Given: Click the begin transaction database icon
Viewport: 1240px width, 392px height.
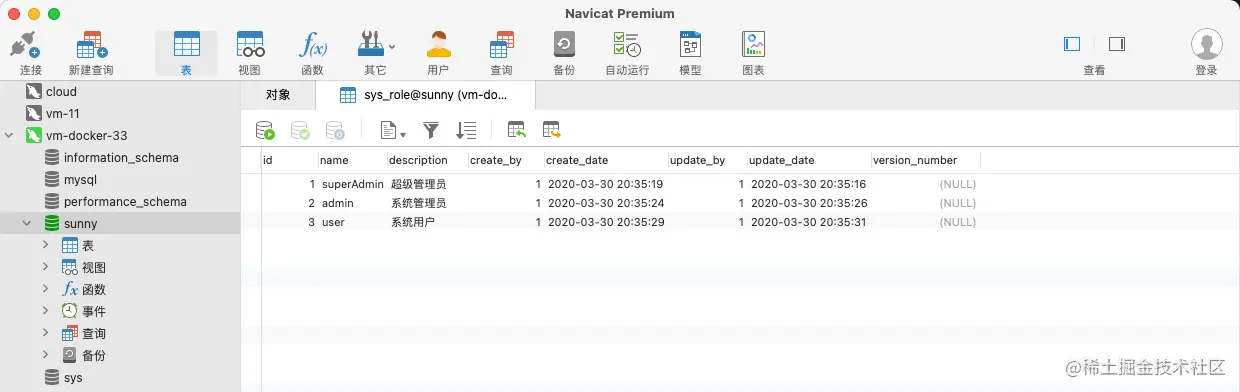Looking at the screenshot, I should pos(265,130).
